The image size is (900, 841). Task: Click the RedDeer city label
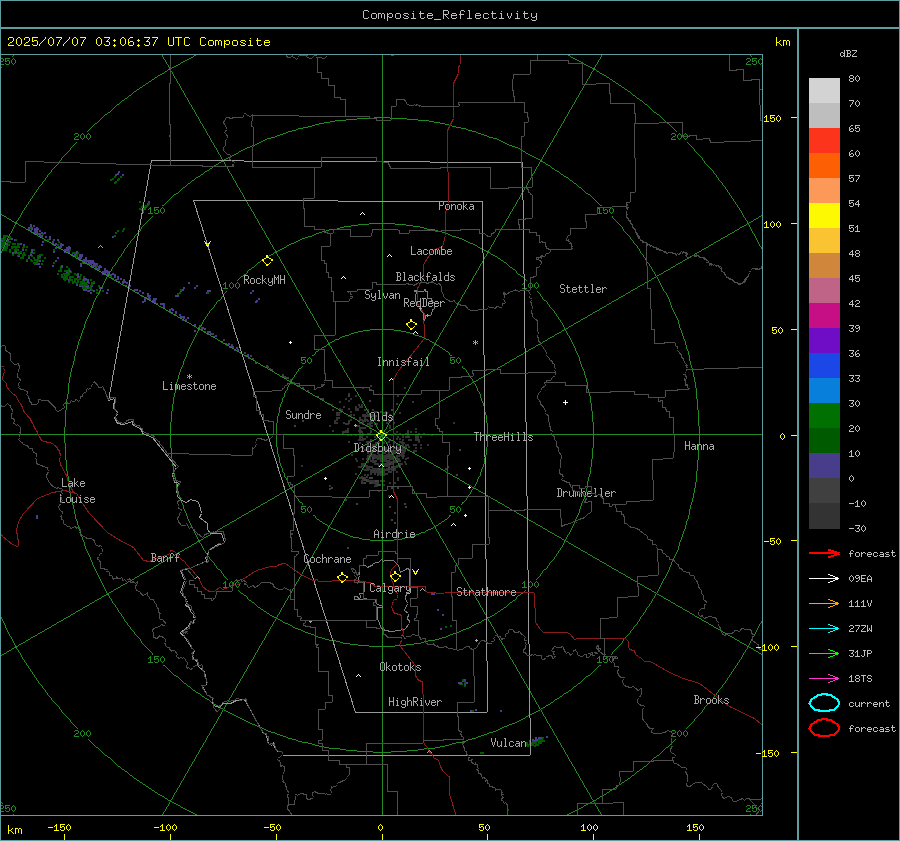[x=424, y=303]
